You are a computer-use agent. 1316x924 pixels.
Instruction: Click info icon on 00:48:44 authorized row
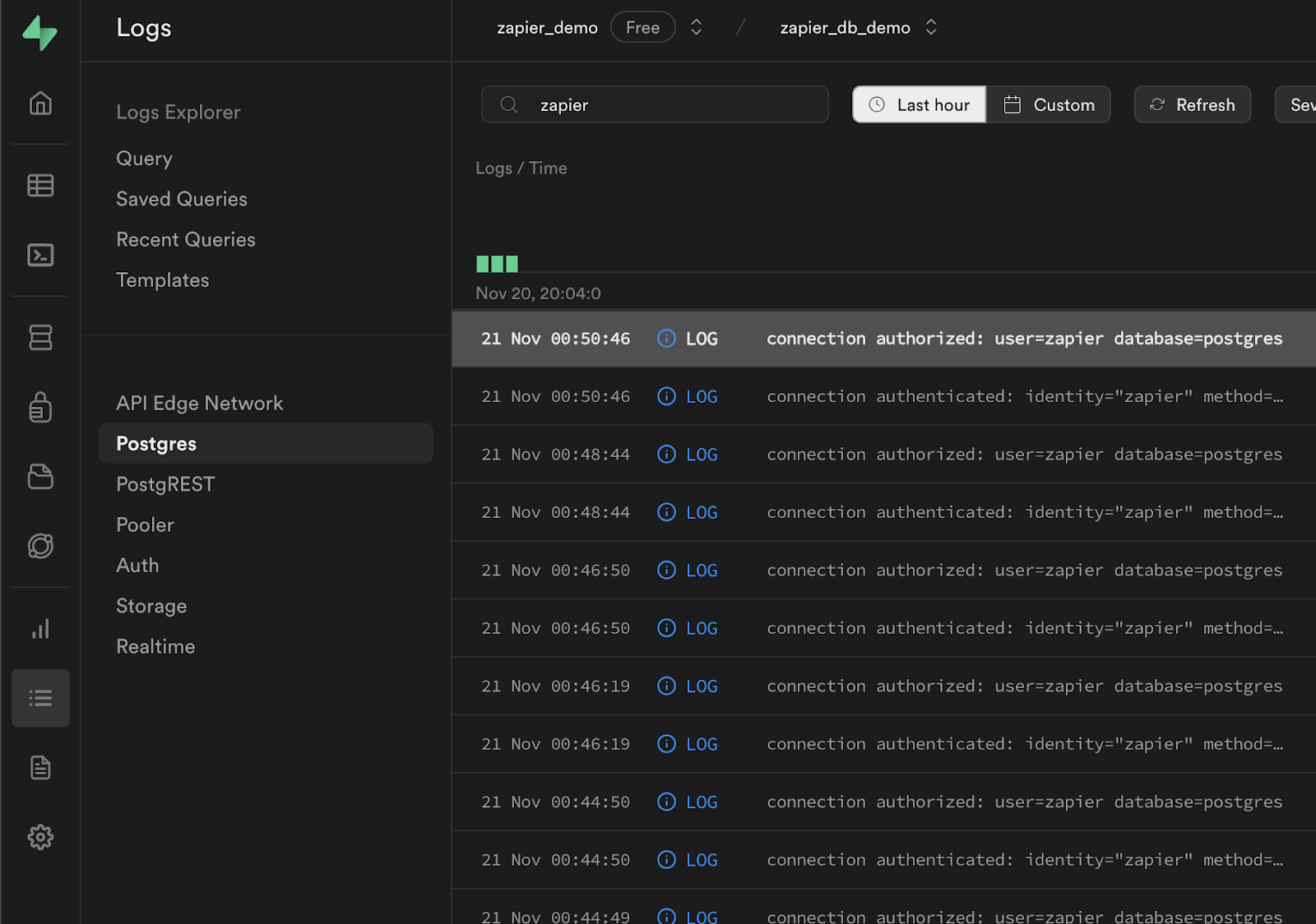pyautogui.click(x=666, y=455)
